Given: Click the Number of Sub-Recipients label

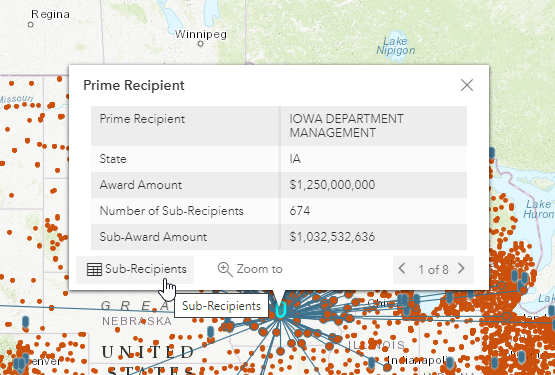Looking at the screenshot, I should pos(172,211).
